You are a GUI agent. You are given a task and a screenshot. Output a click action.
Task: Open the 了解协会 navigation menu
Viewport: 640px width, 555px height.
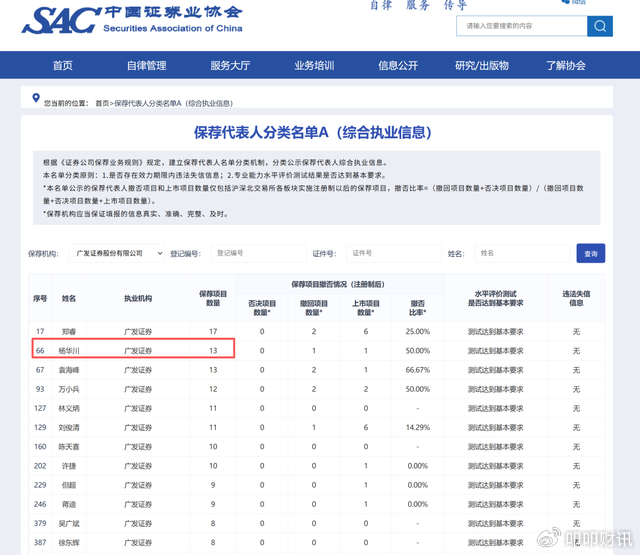click(x=566, y=65)
